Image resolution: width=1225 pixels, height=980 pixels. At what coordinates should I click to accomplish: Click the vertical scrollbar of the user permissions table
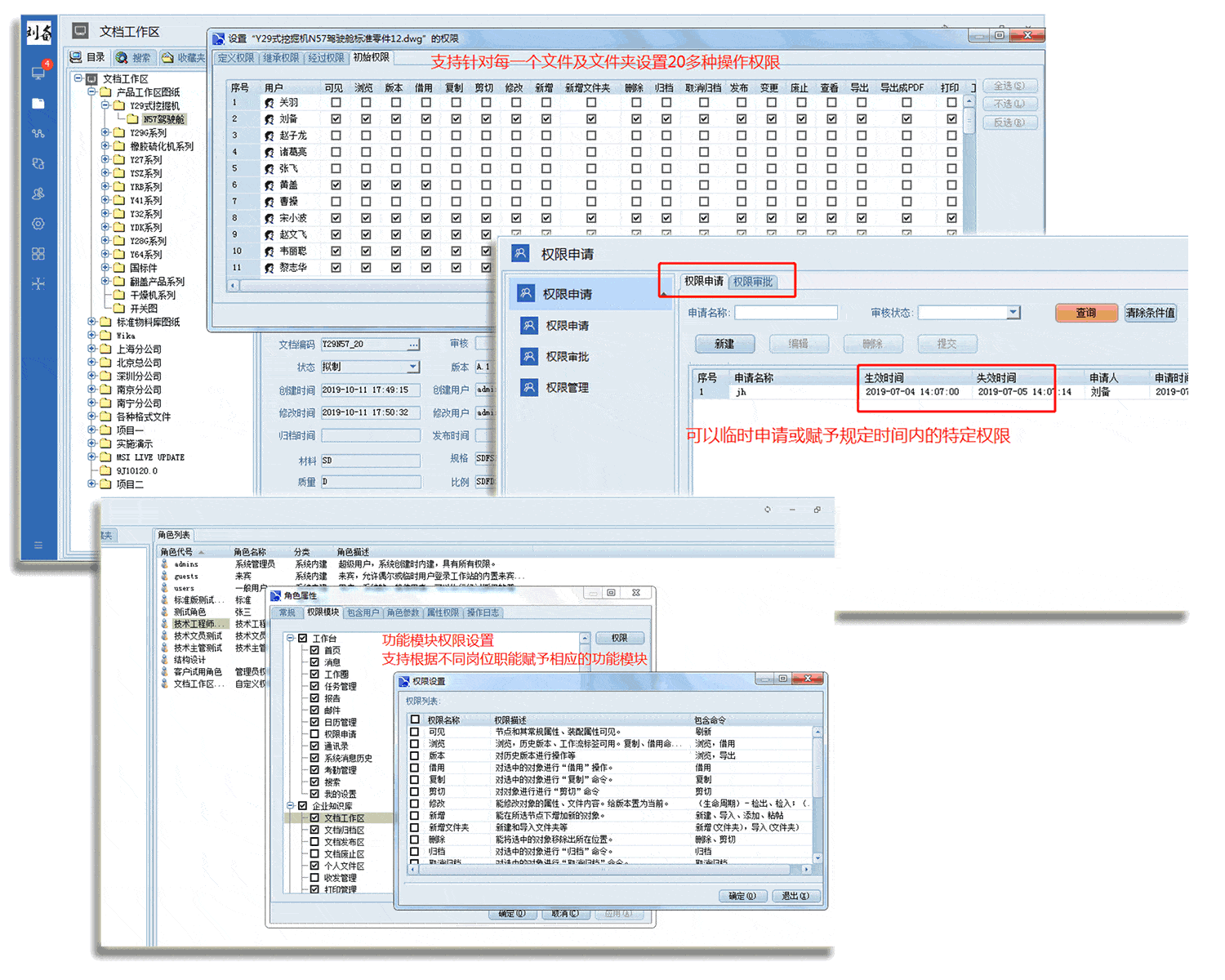coord(969,166)
